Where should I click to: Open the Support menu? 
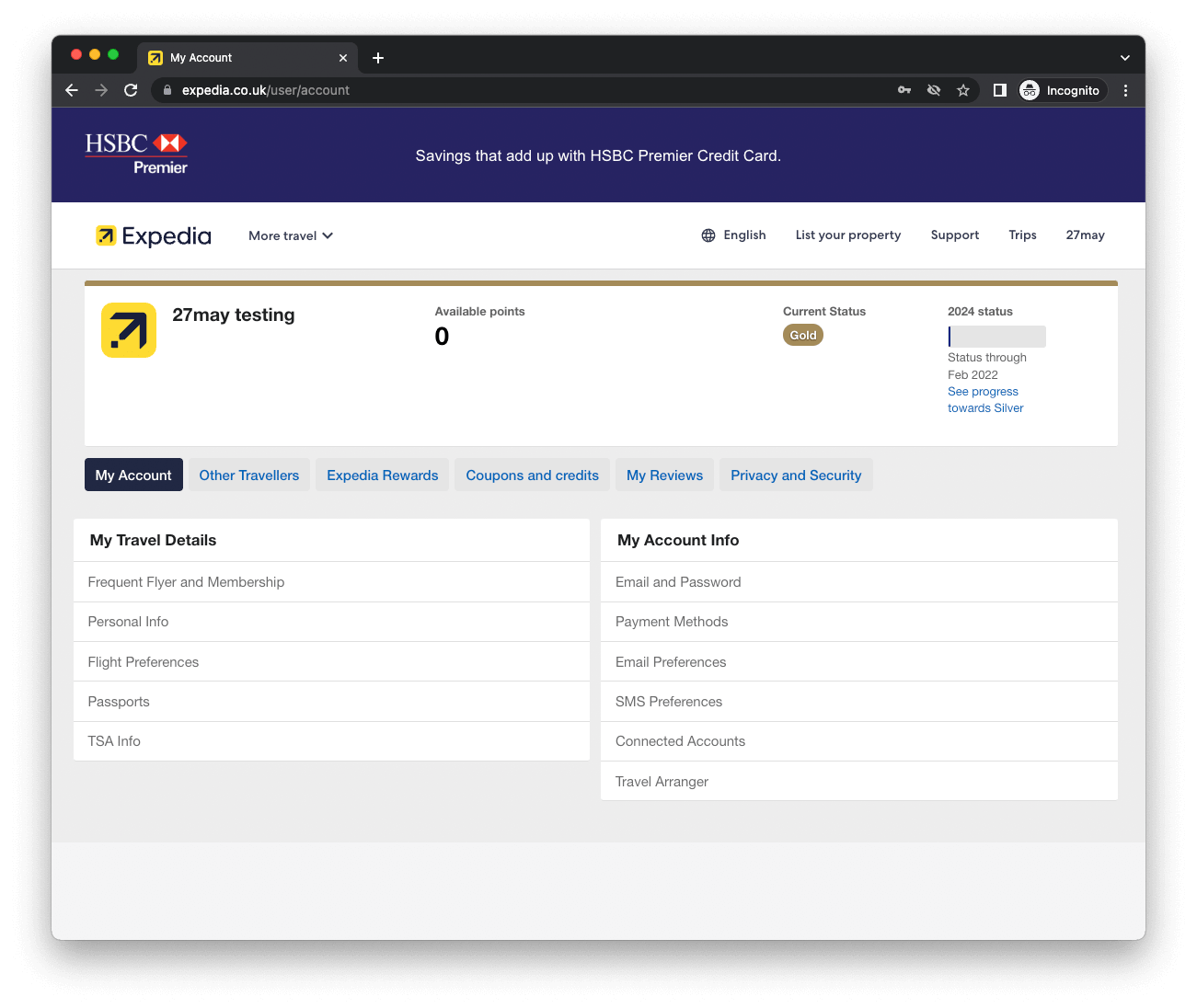(x=955, y=235)
